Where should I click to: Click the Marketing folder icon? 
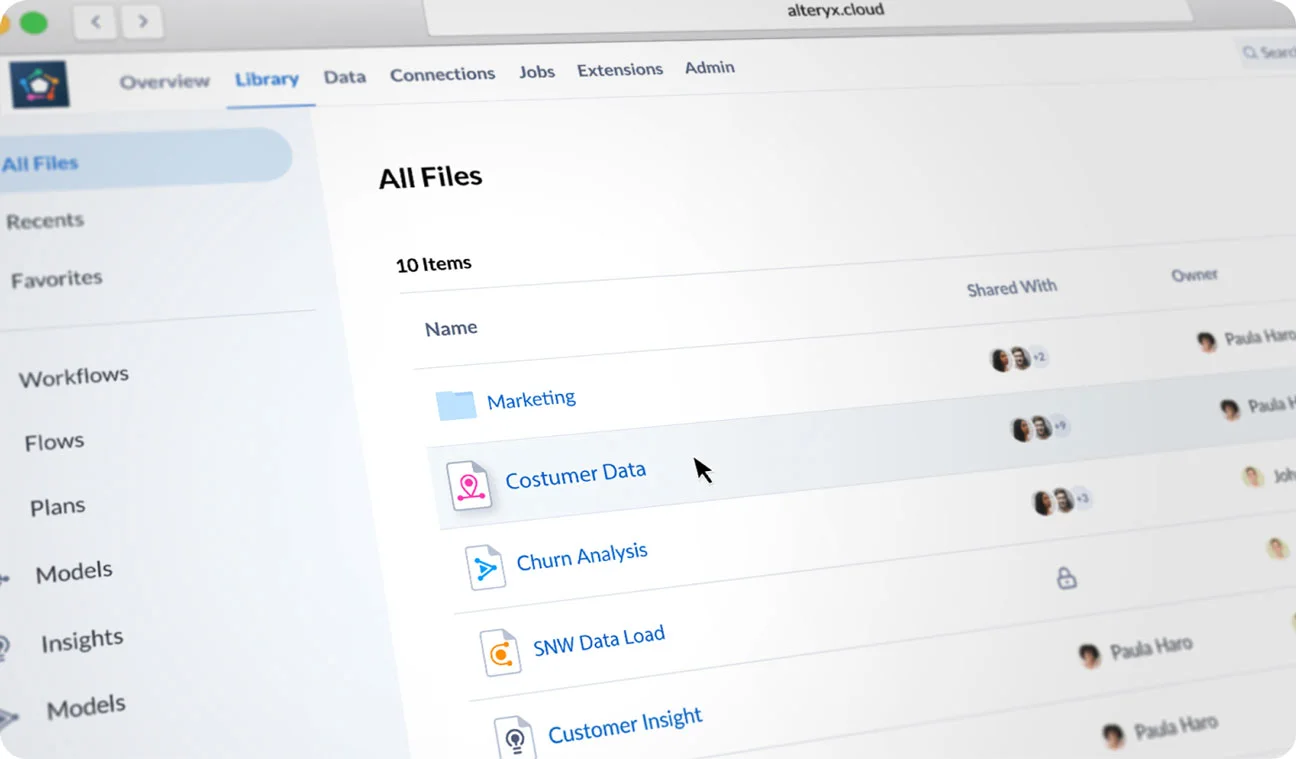(x=456, y=405)
